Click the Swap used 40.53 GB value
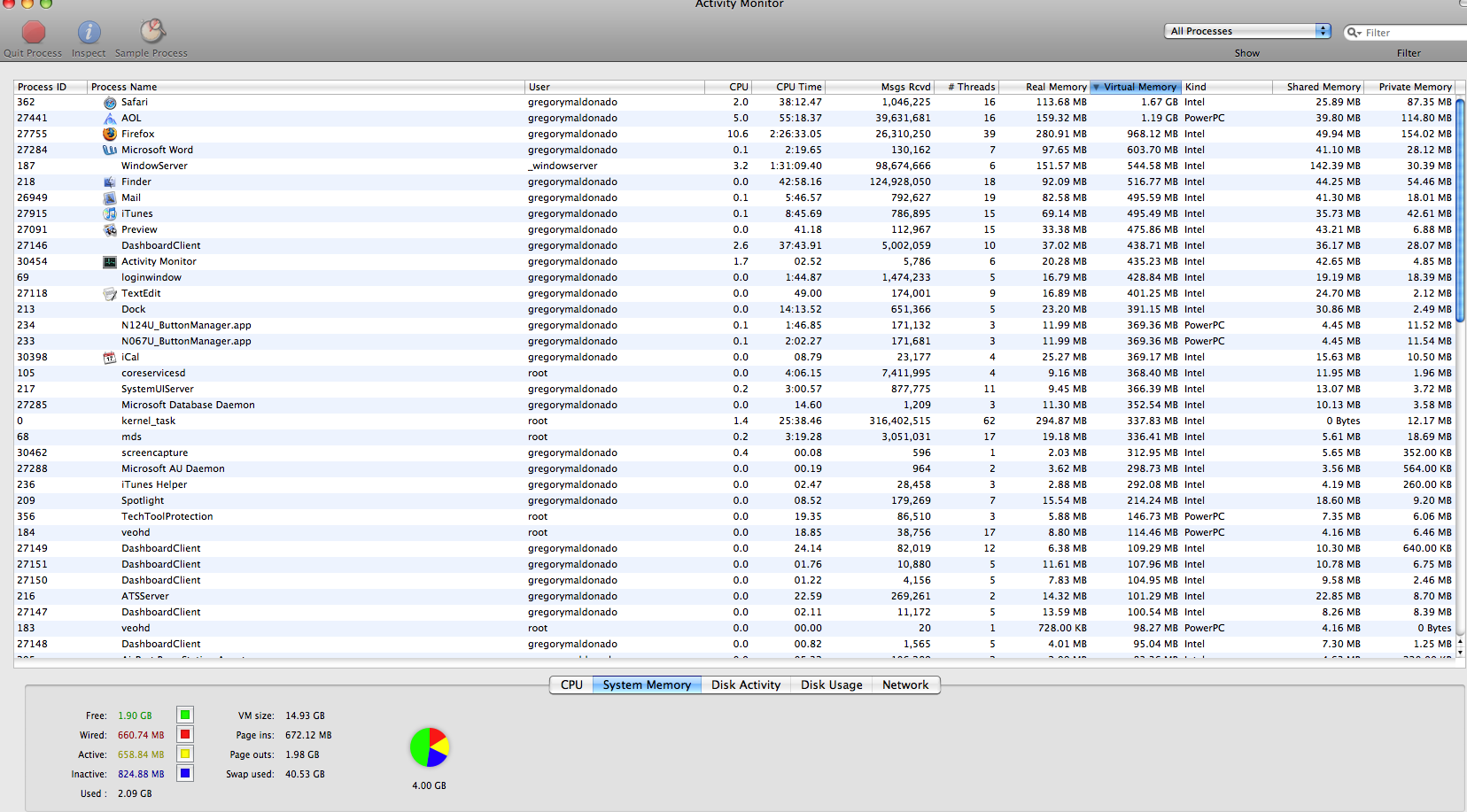The image size is (1467, 812). point(305,774)
